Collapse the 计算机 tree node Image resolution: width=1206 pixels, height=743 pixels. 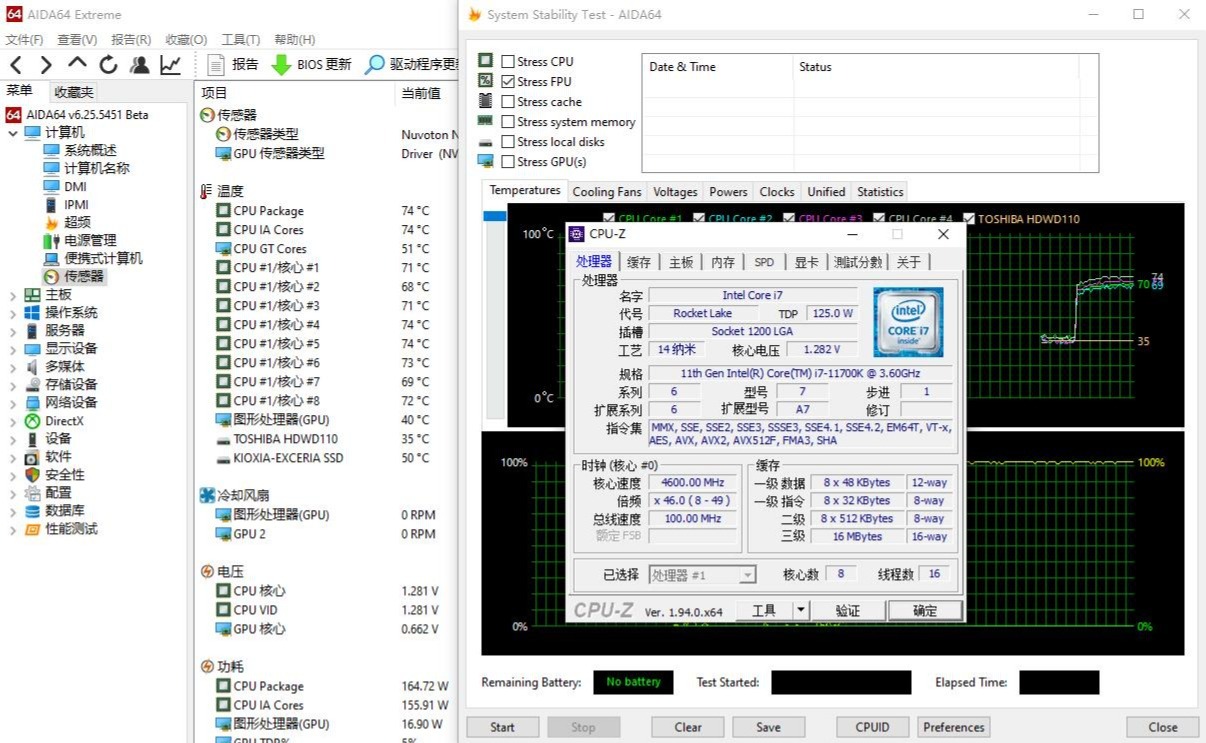[x=13, y=132]
